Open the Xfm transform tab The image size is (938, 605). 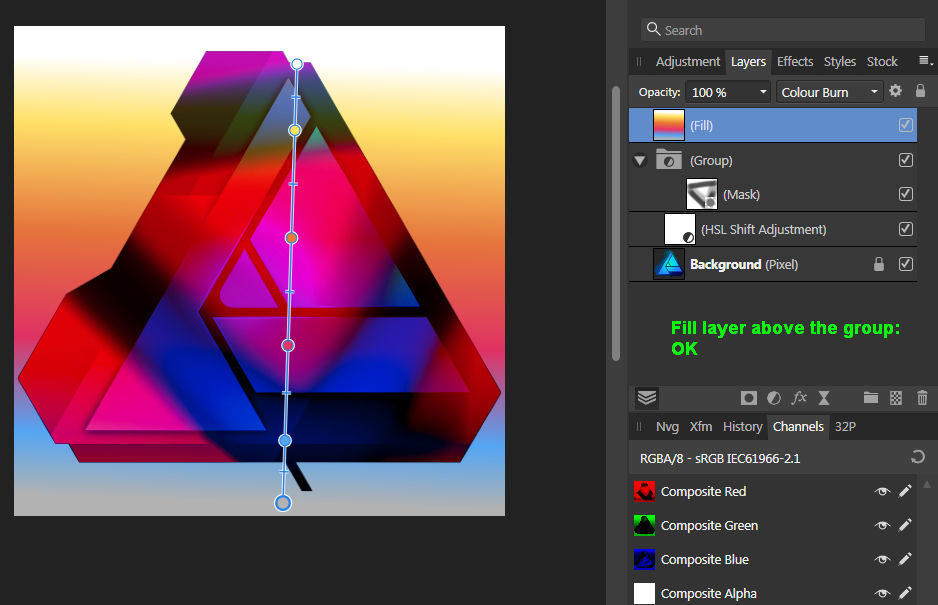click(x=701, y=427)
